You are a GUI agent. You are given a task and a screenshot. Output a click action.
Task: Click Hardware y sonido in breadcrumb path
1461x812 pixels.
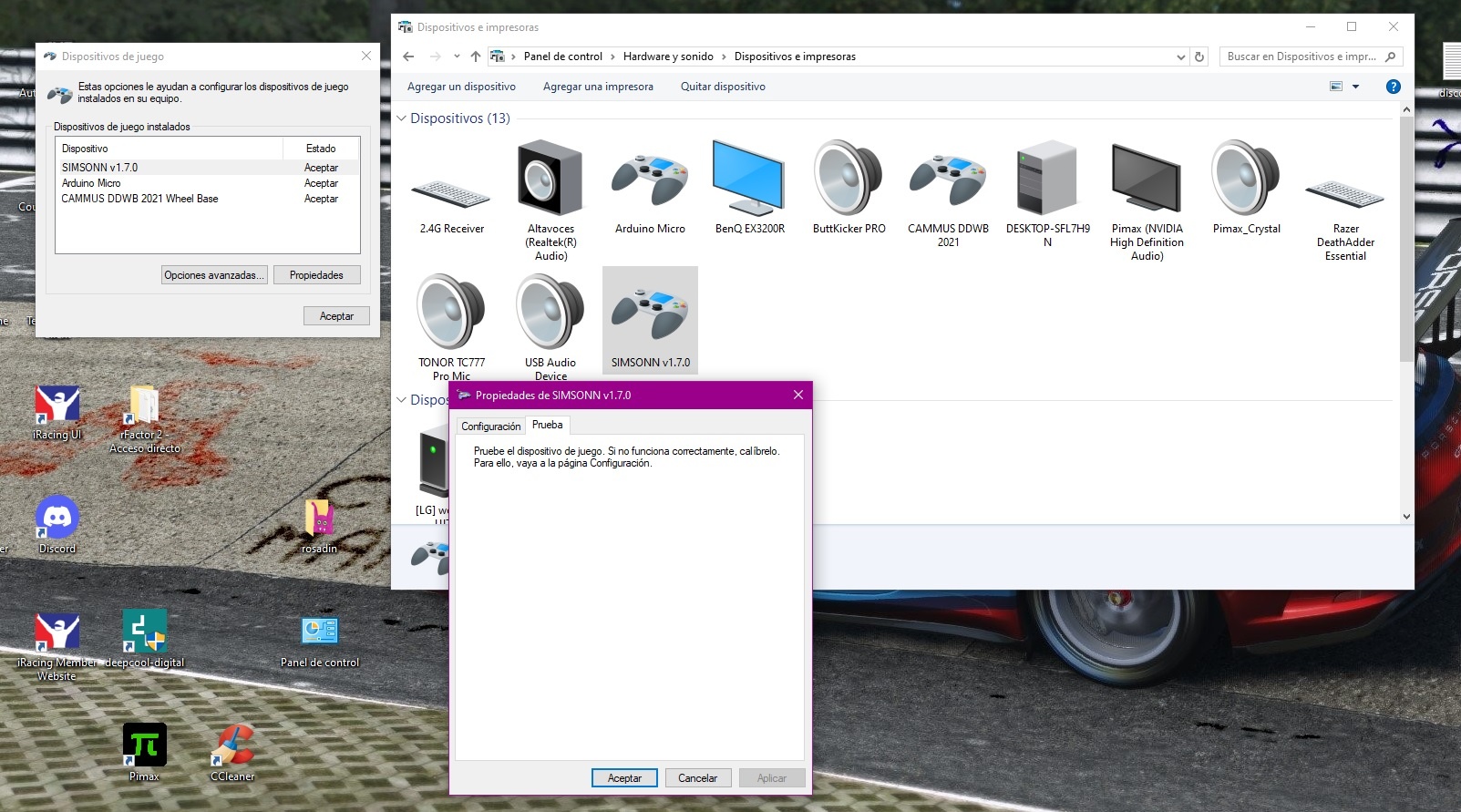click(x=668, y=57)
